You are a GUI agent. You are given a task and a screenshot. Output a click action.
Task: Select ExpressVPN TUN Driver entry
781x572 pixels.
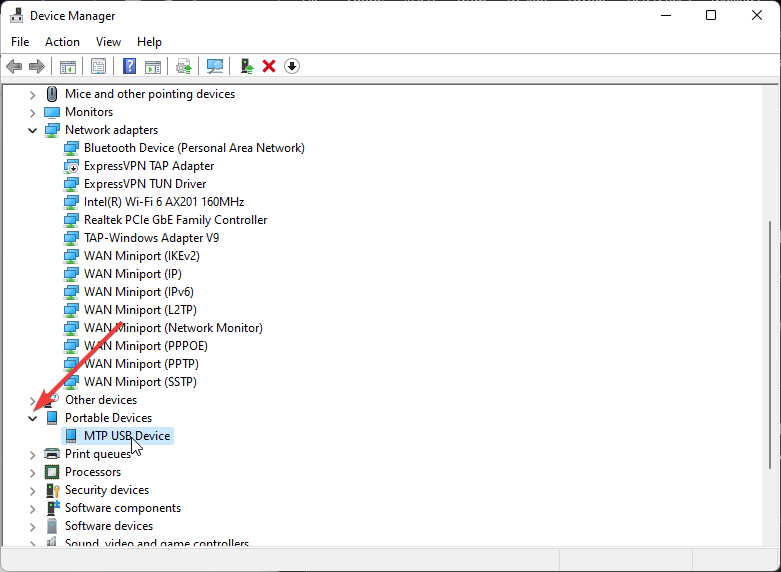pyautogui.click(x=145, y=184)
